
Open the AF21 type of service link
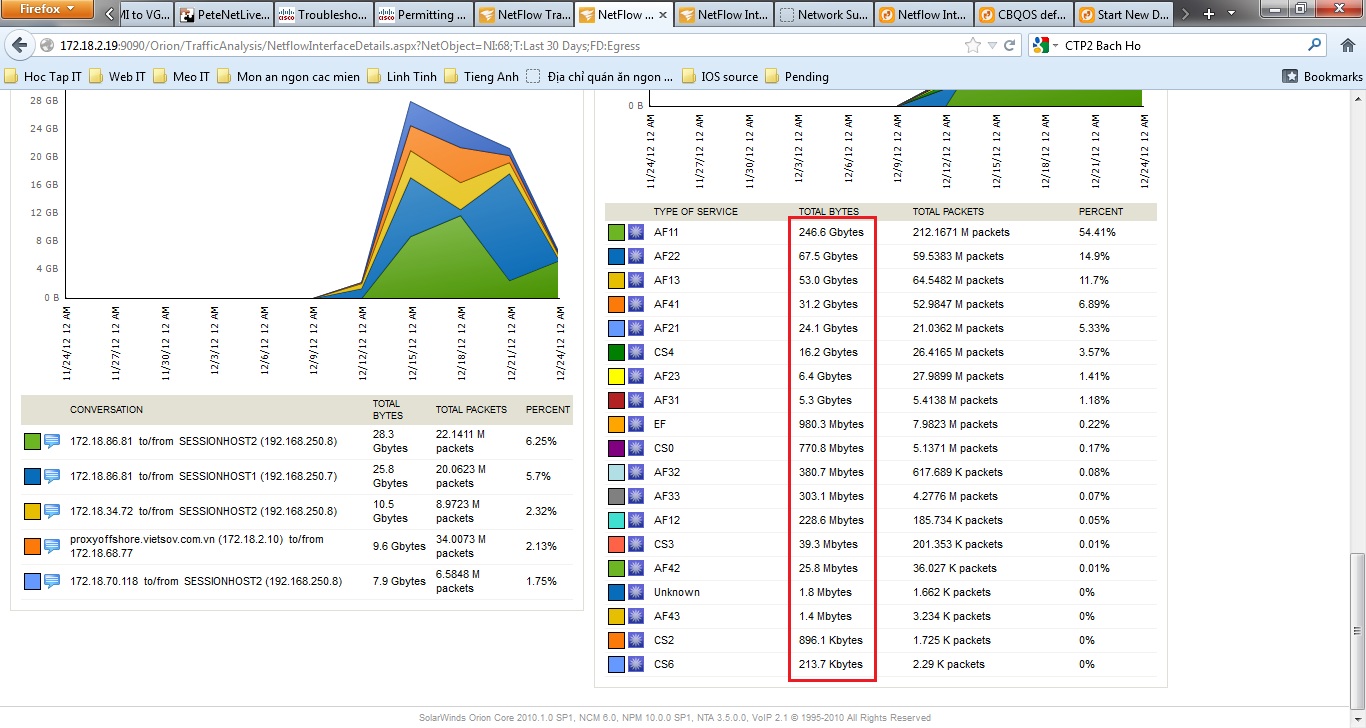coord(666,328)
